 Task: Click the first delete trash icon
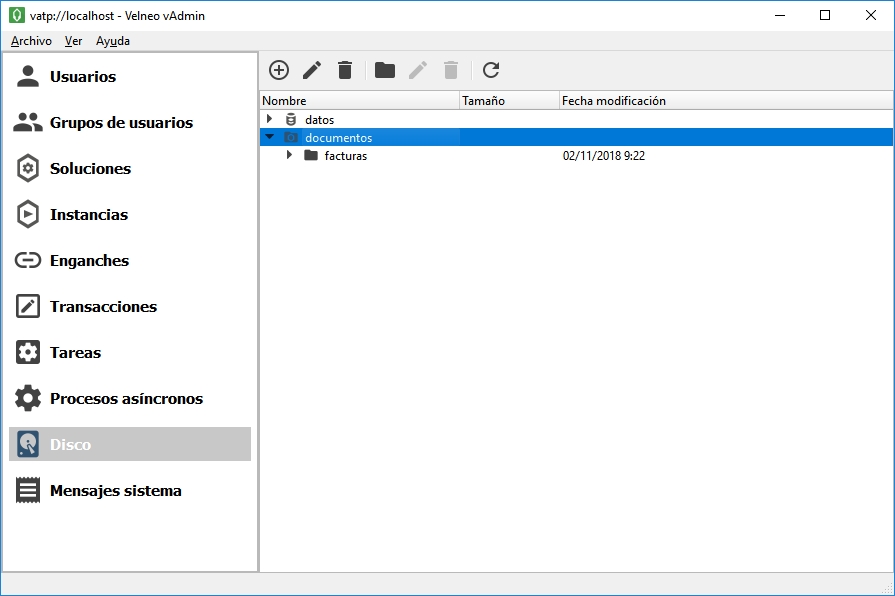[x=345, y=70]
